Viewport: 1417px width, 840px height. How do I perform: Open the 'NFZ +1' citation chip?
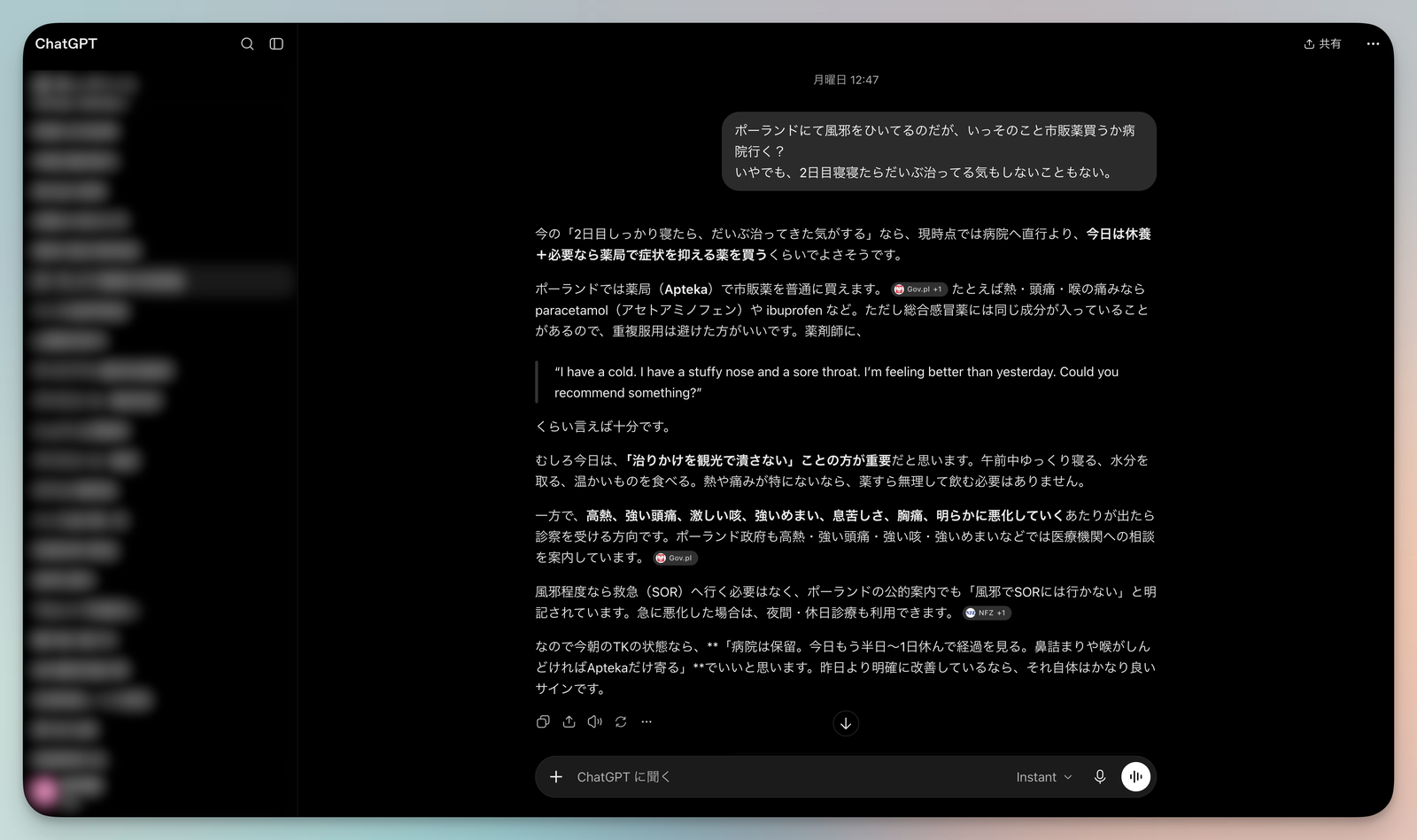tap(987, 613)
